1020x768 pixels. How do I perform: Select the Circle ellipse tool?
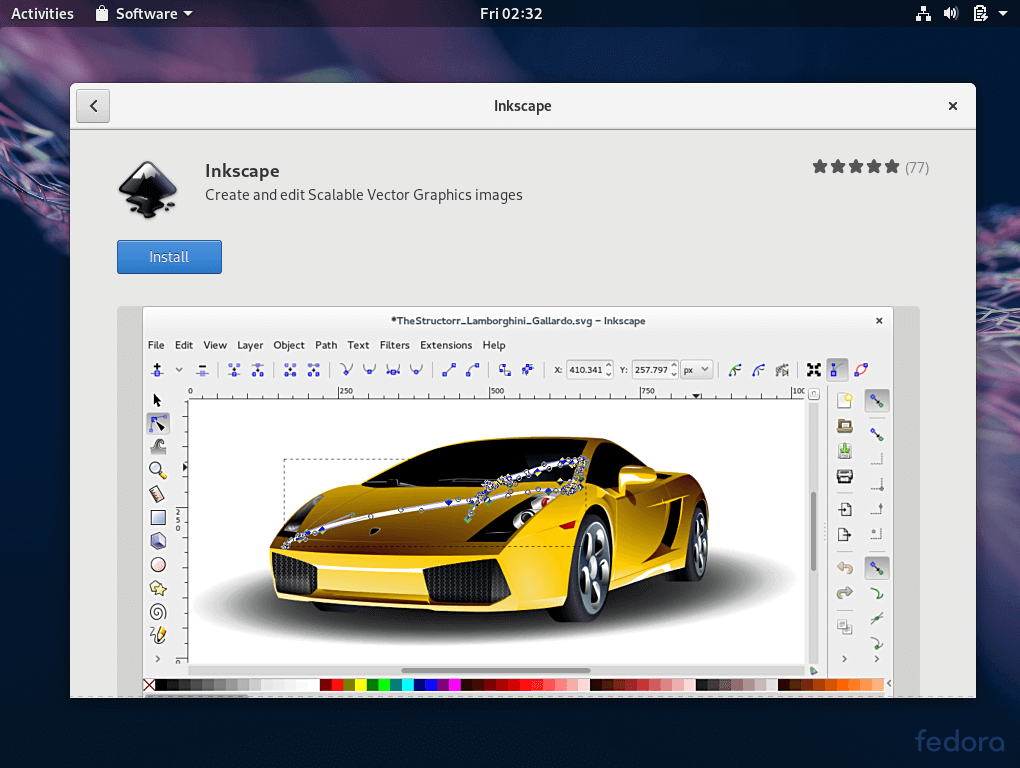tap(157, 565)
